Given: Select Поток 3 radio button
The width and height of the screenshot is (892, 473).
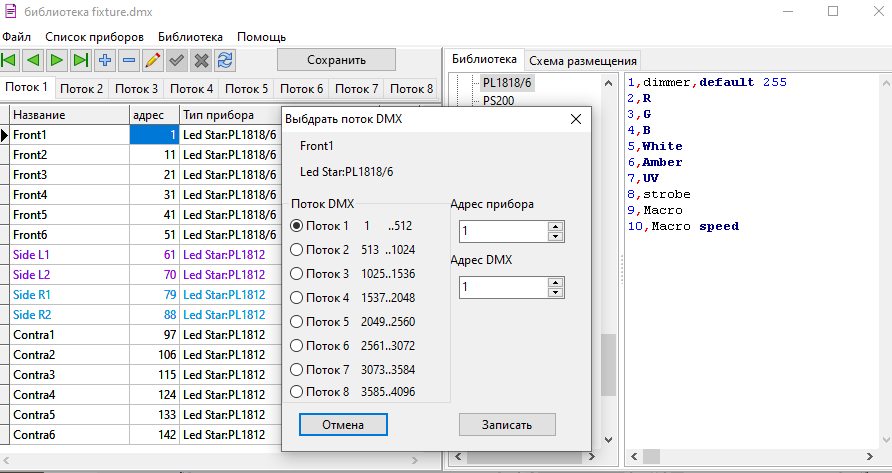Looking at the screenshot, I should click(x=296, y=274).
